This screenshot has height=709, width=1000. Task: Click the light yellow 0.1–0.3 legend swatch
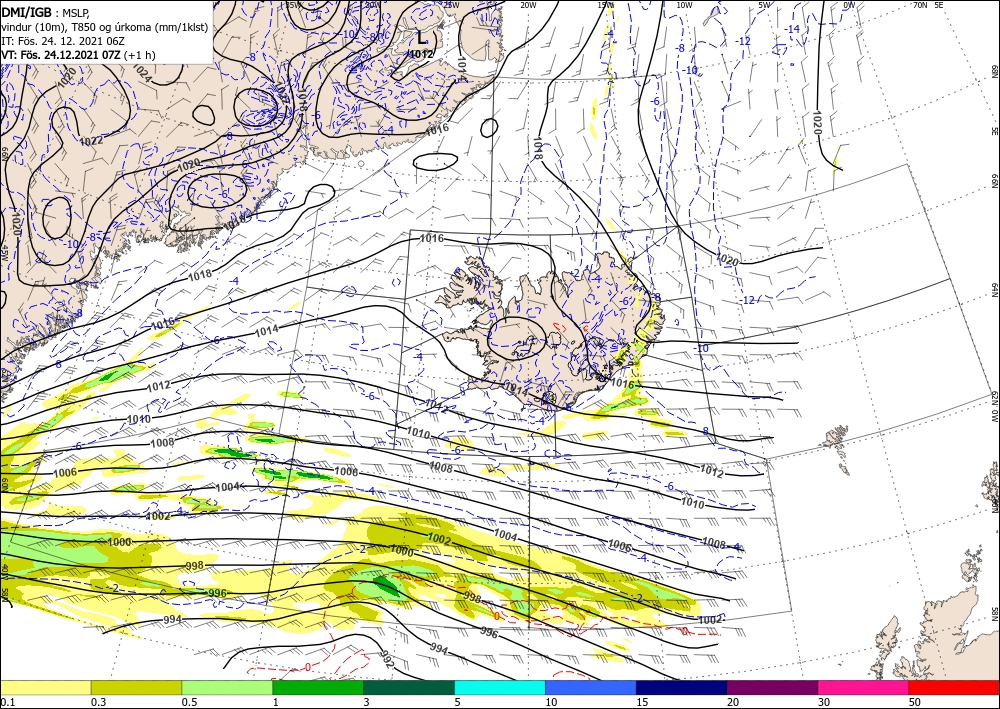point(45,687)
